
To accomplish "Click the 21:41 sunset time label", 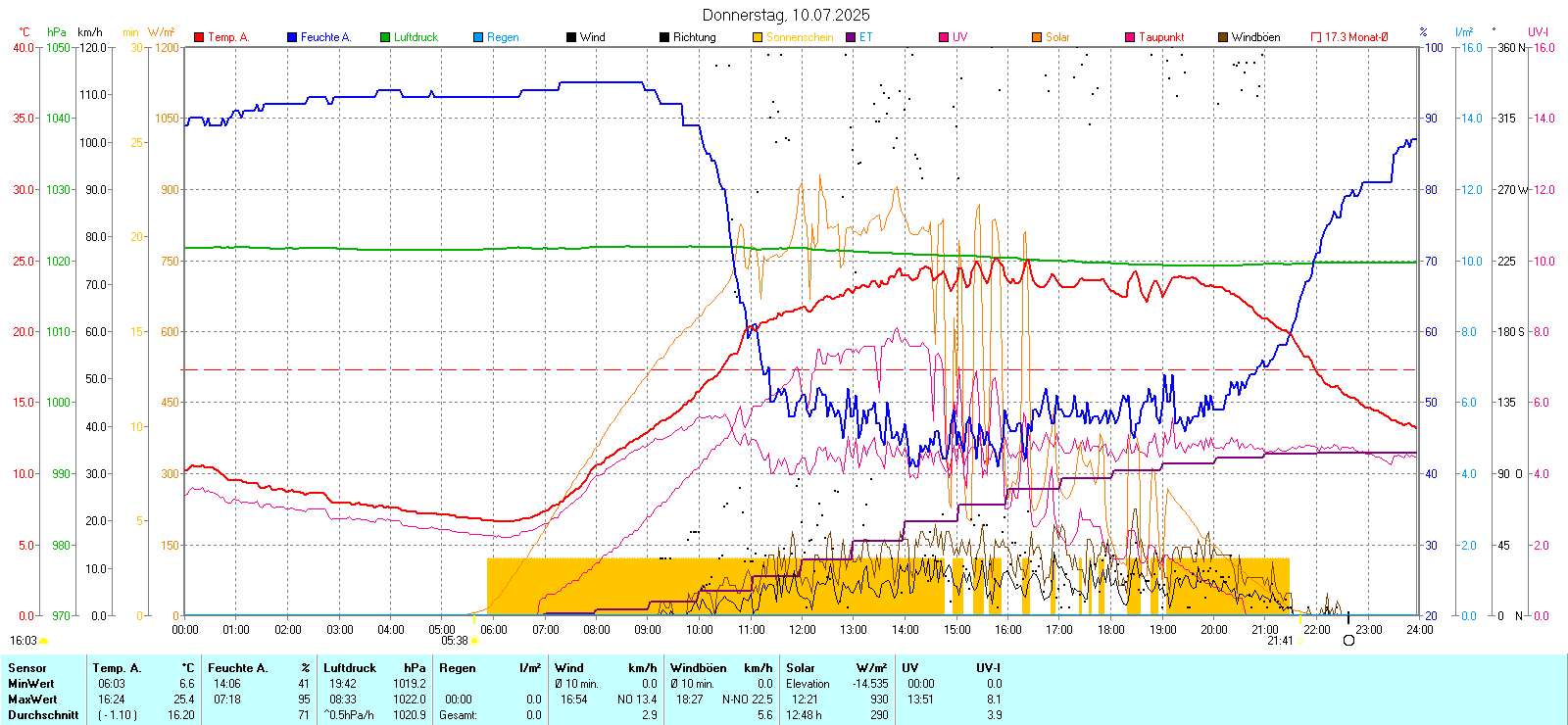I will [1280, 641].
